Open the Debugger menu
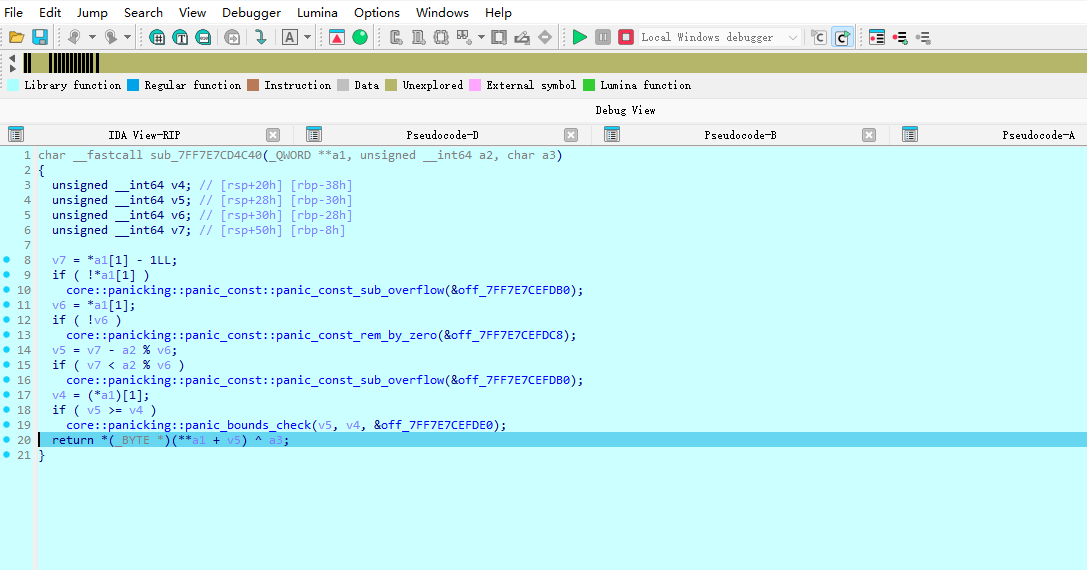 point(251,12)
